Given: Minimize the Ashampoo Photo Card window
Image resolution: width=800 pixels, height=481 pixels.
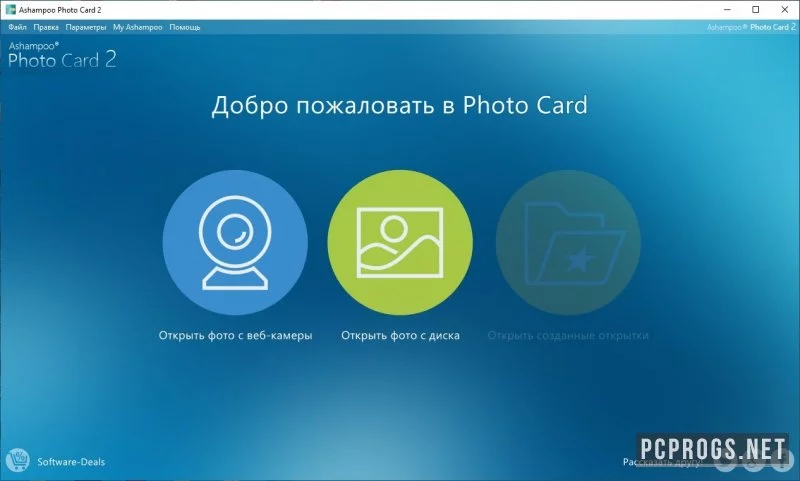Looking at the screenshot, I should (x=728, y=10).
